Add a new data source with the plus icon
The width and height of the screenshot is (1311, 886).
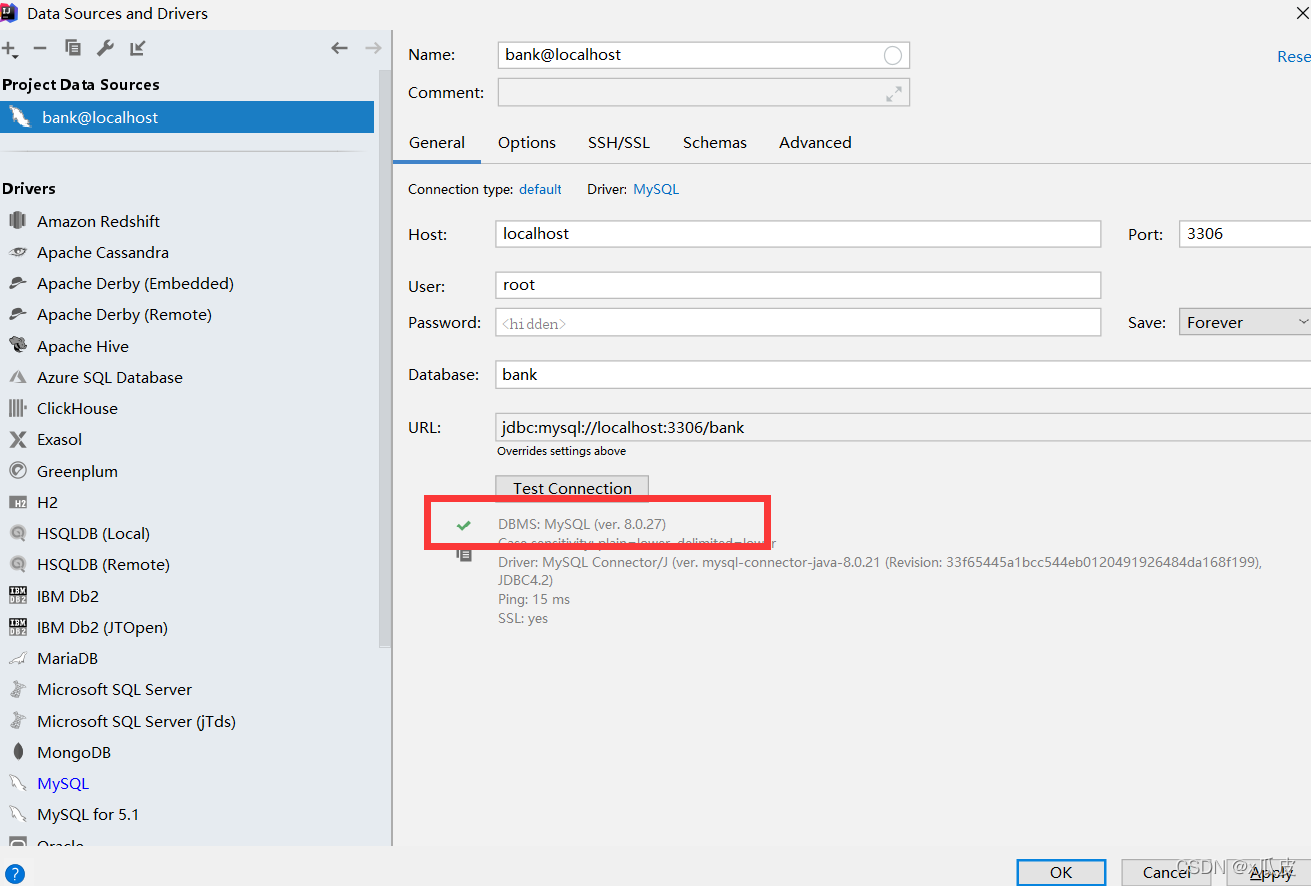(10, 47)
